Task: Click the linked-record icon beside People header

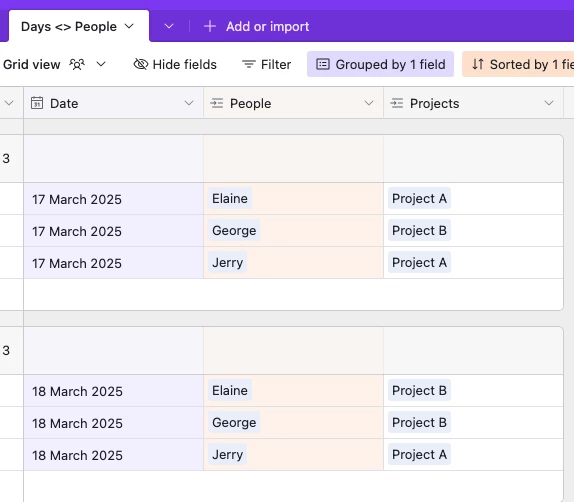Action: [x=217, y=103]
